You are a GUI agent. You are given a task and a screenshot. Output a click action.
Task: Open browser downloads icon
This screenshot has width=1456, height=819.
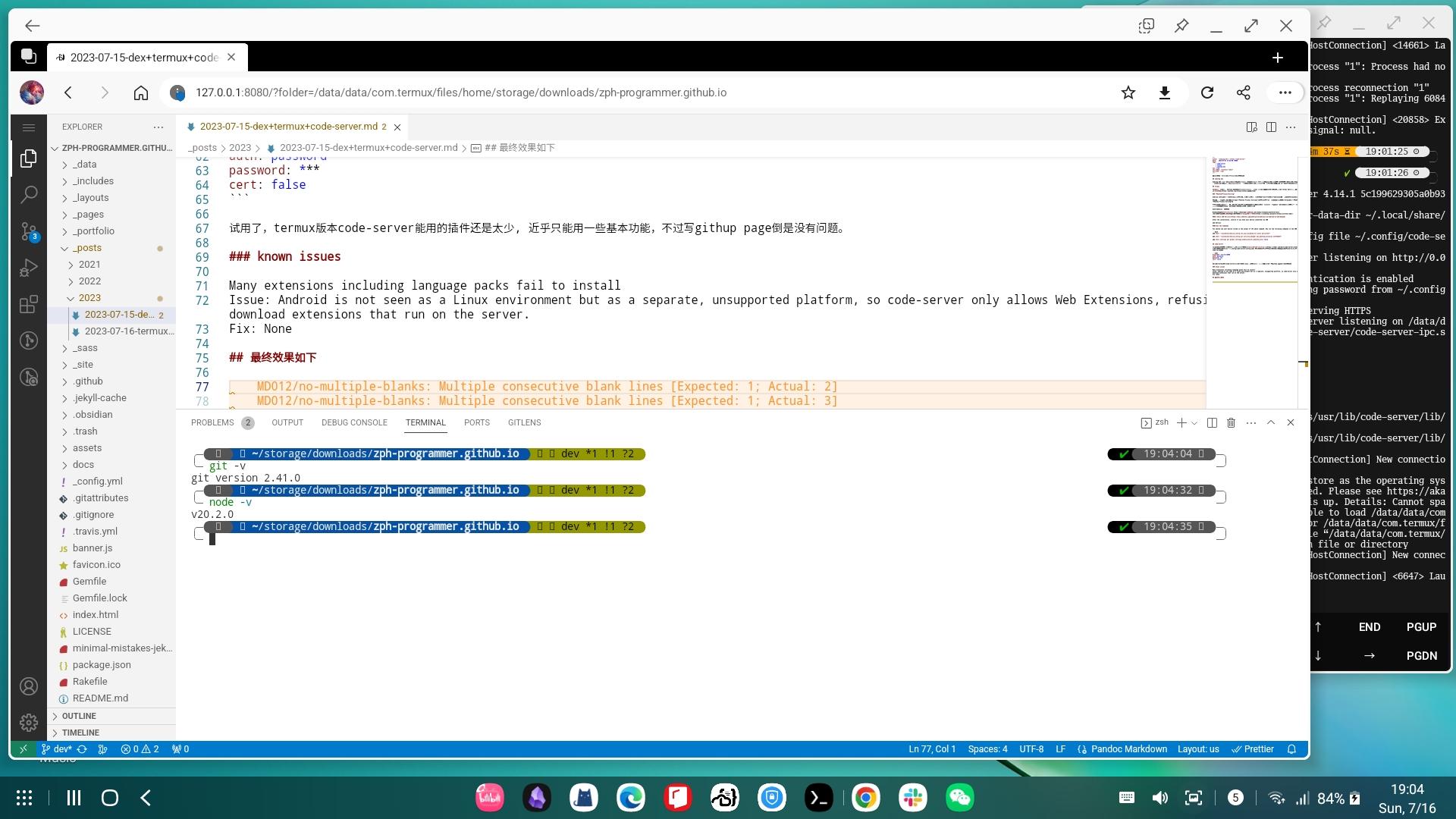click(x=1165, y=93)
